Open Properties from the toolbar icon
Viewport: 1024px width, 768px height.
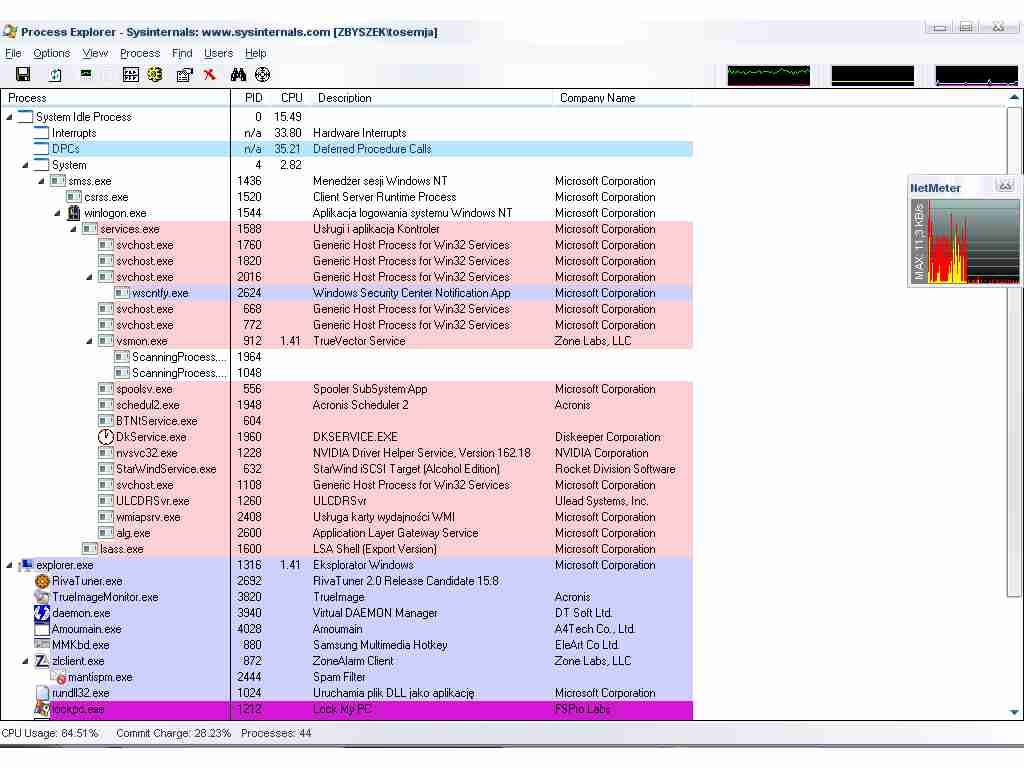tap(185, 74)
